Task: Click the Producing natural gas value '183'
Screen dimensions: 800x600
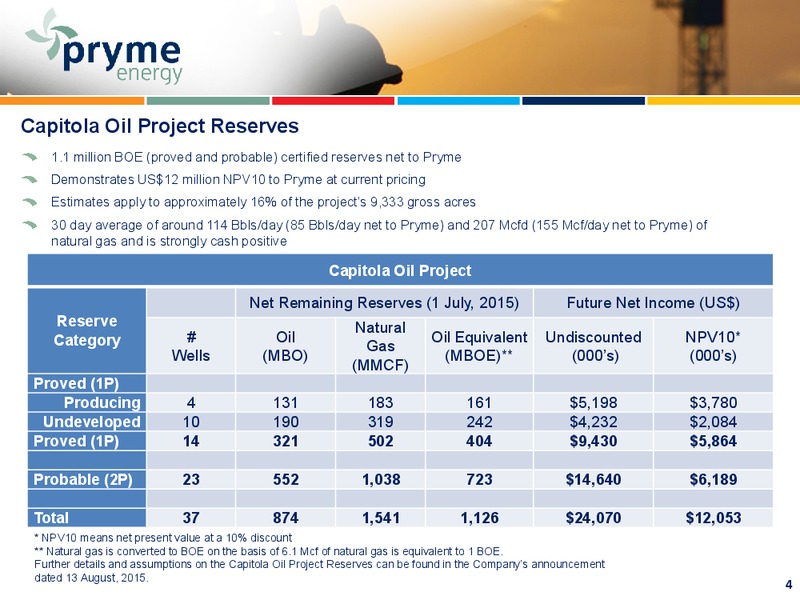Action: click(381, 403)
